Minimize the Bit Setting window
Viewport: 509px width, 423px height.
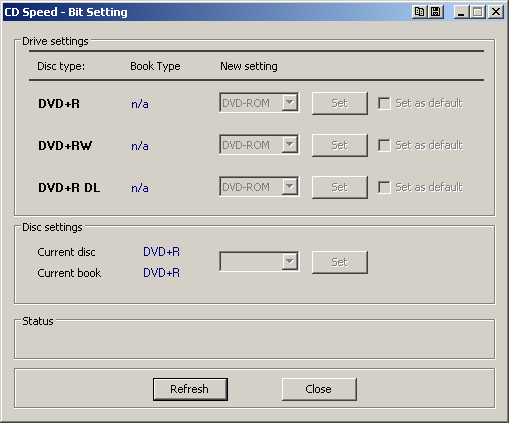pos(461,12)
